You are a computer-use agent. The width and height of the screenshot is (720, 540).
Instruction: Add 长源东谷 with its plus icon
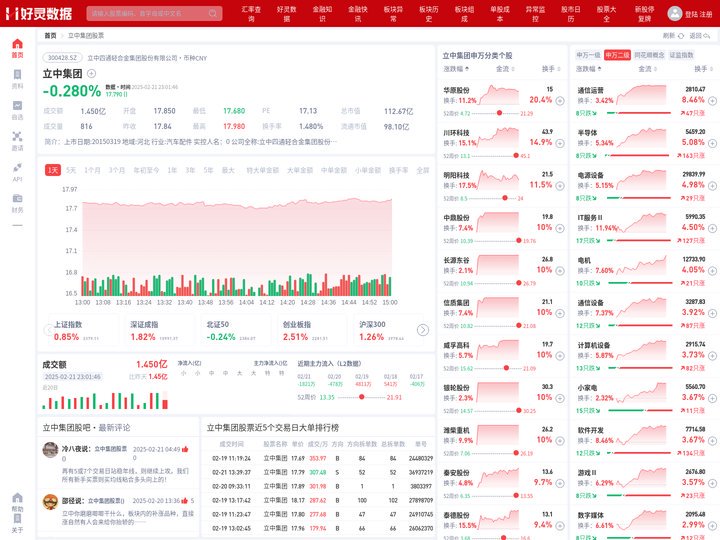560,271
